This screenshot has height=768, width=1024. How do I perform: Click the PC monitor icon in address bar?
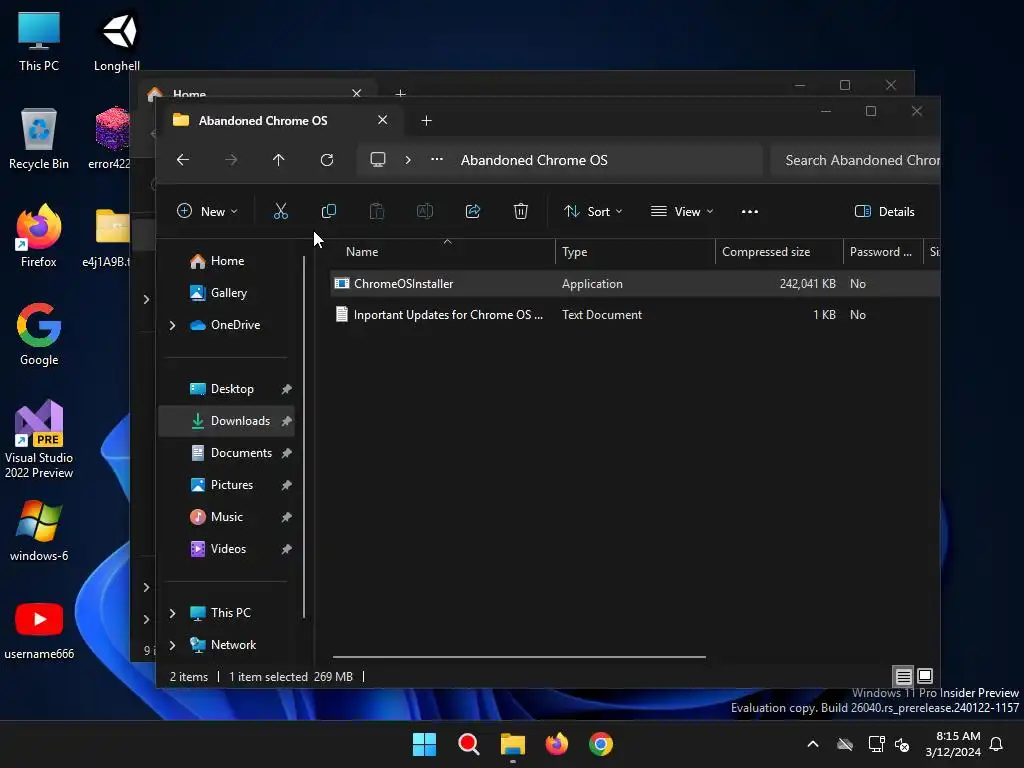pos(378,160)
